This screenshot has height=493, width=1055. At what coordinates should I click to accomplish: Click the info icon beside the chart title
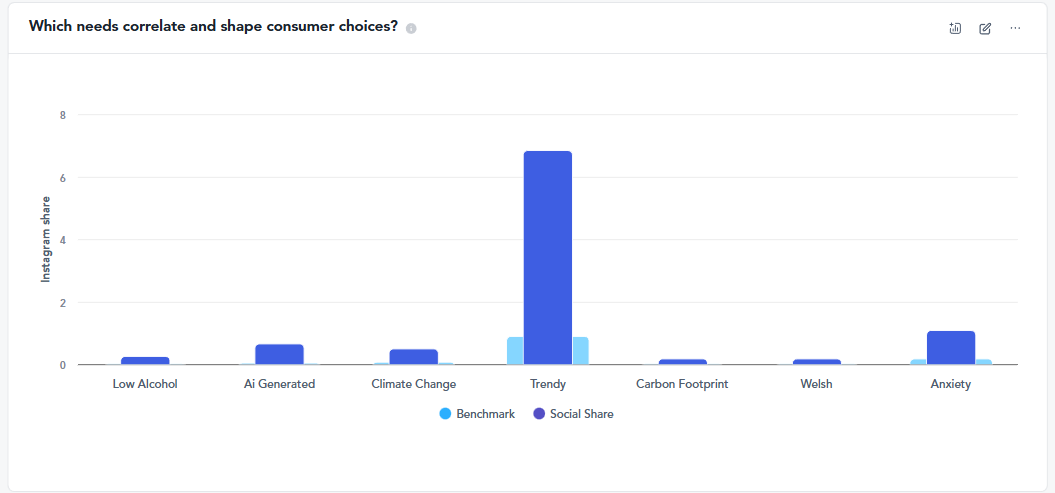pyautogui.click(x=411, y=28)
